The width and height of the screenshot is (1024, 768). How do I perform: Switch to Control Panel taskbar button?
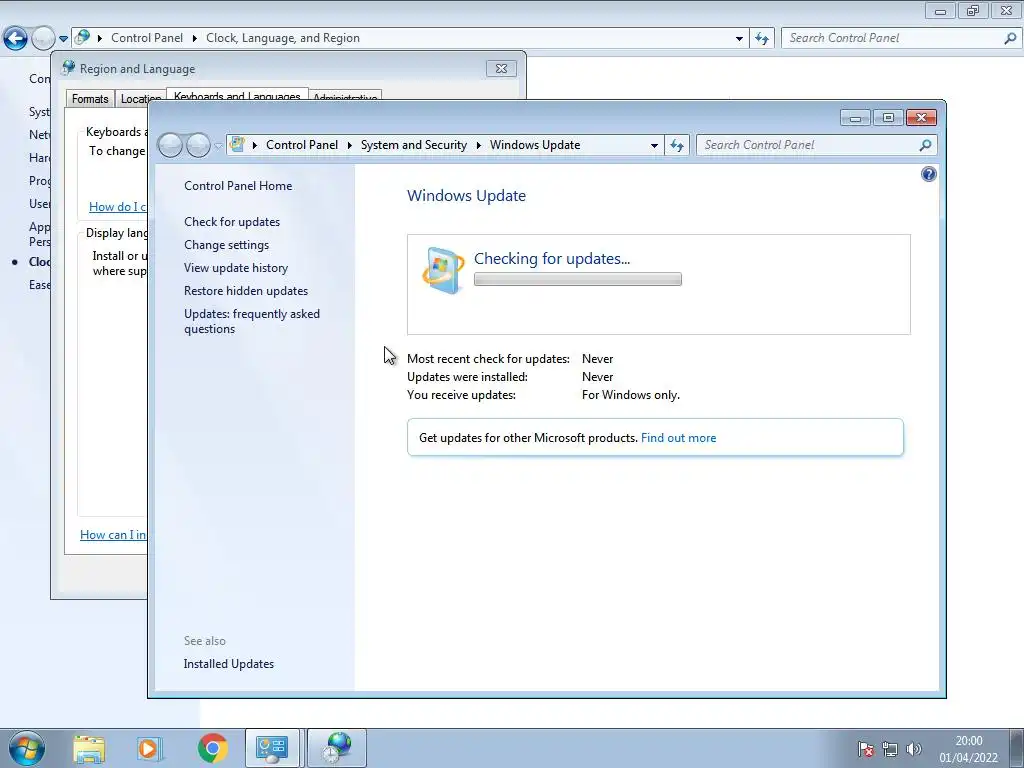tap(272, 748)
